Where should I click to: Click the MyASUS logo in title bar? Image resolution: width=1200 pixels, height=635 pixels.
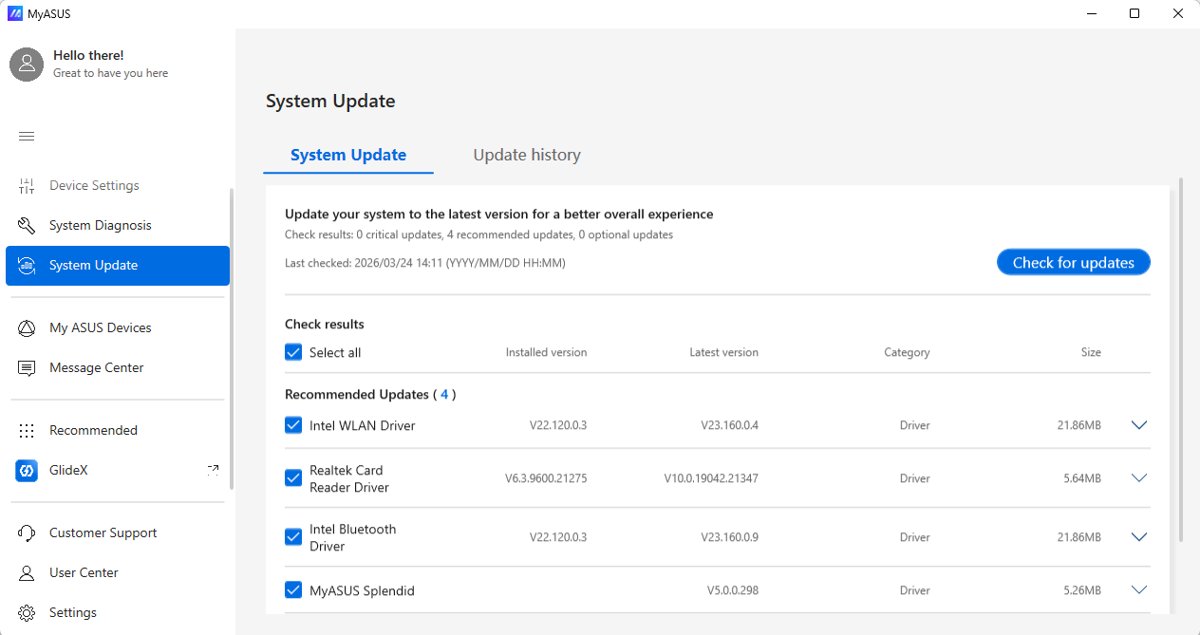14,14
